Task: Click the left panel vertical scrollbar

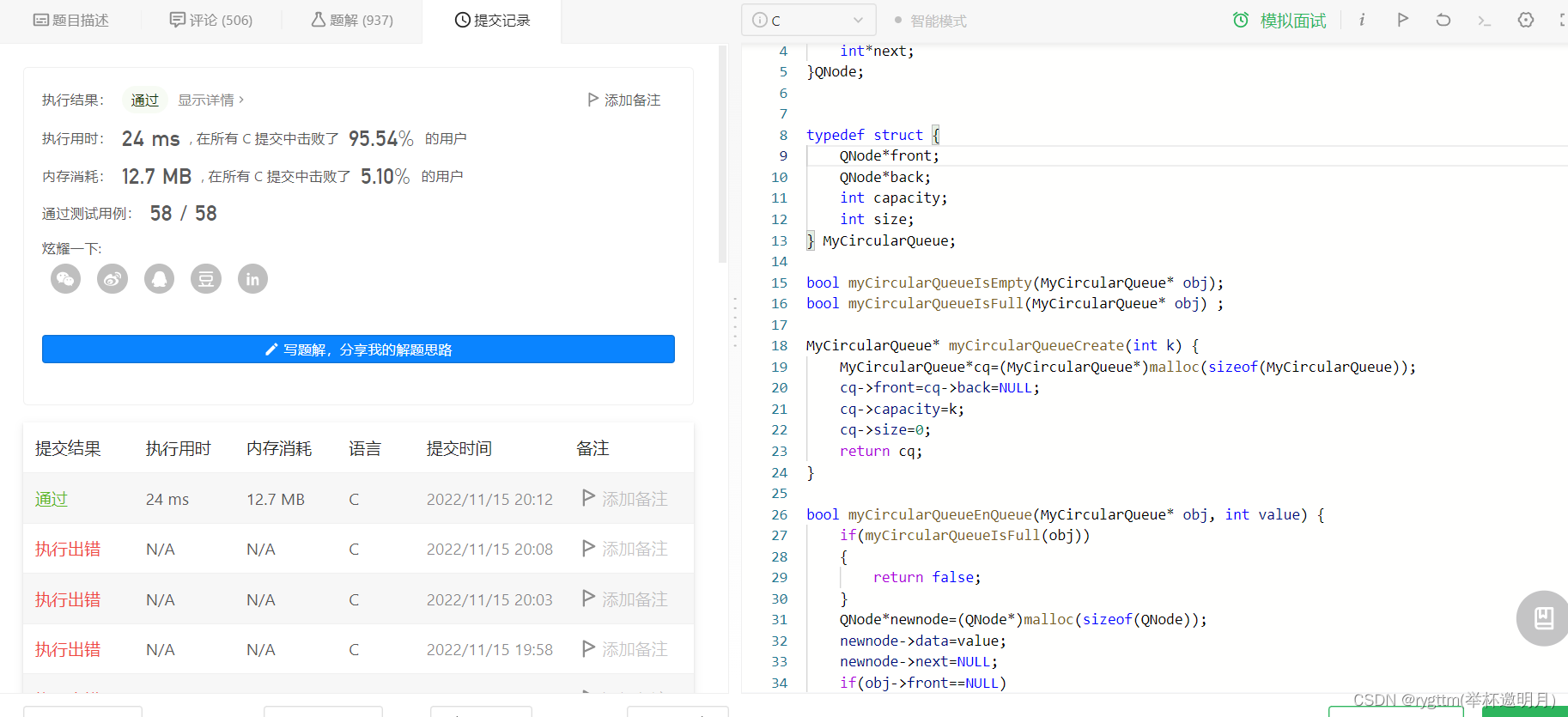Action: coord(723,155)
